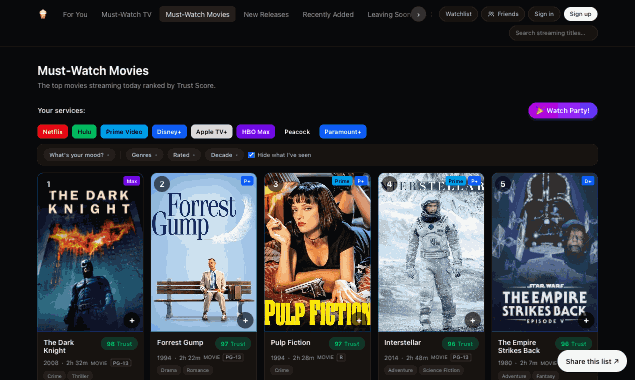This screenshot has width=635, height=380.
Task: Add Pulp Fiction using plus icon
Action: tap(359, 320)
